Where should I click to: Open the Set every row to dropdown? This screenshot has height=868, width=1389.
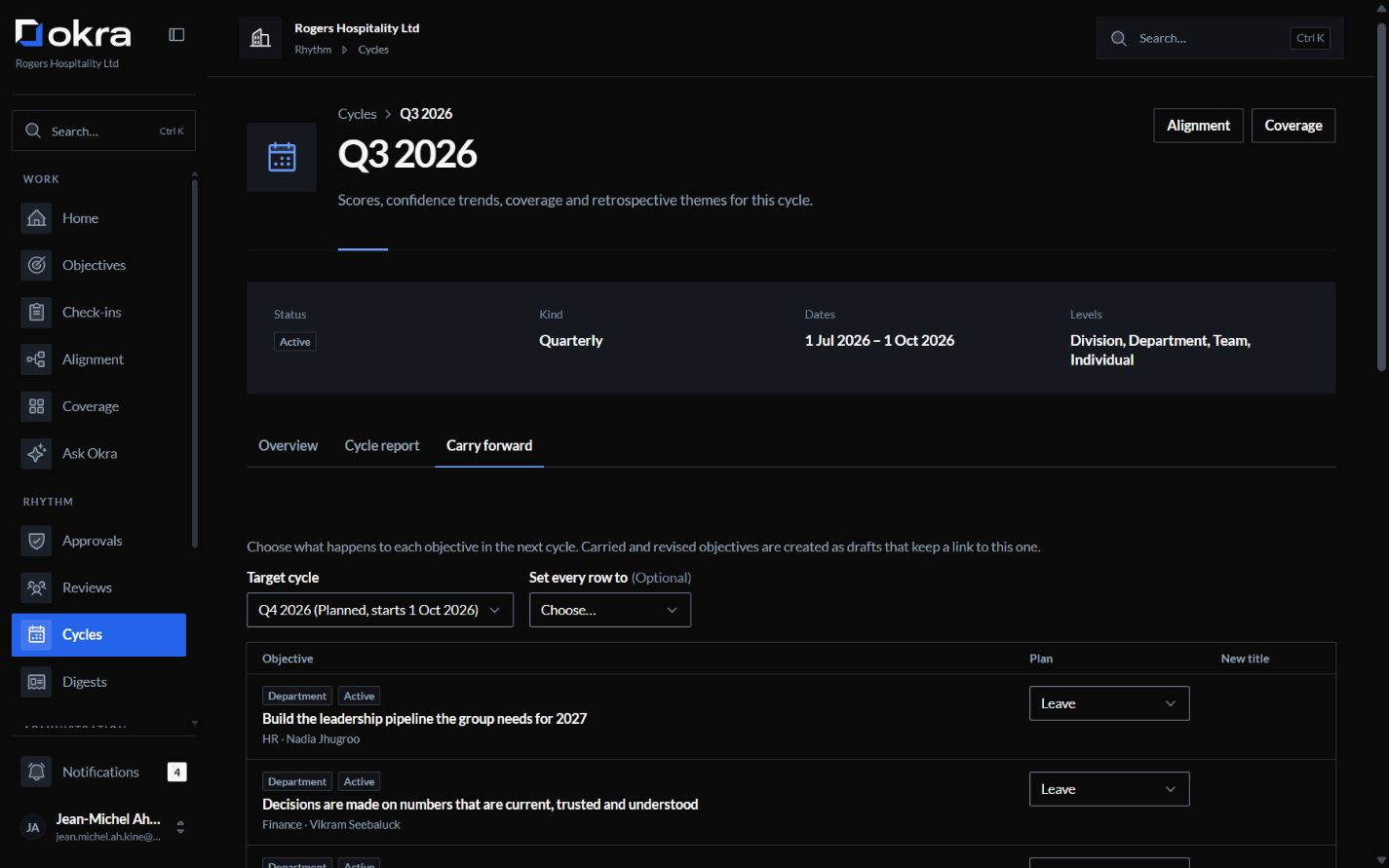click(610, 610)
